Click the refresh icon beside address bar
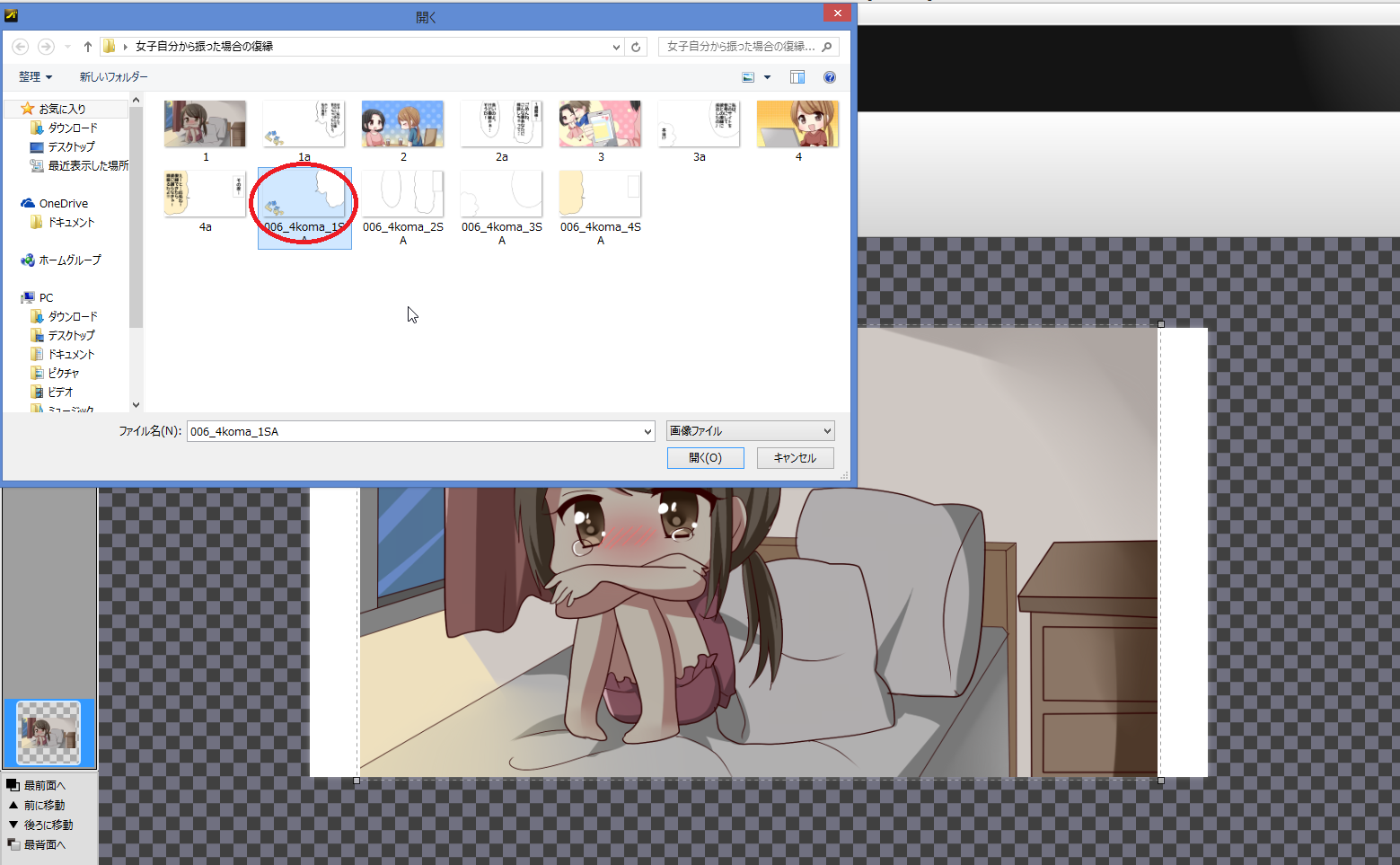 pos(636,47)
